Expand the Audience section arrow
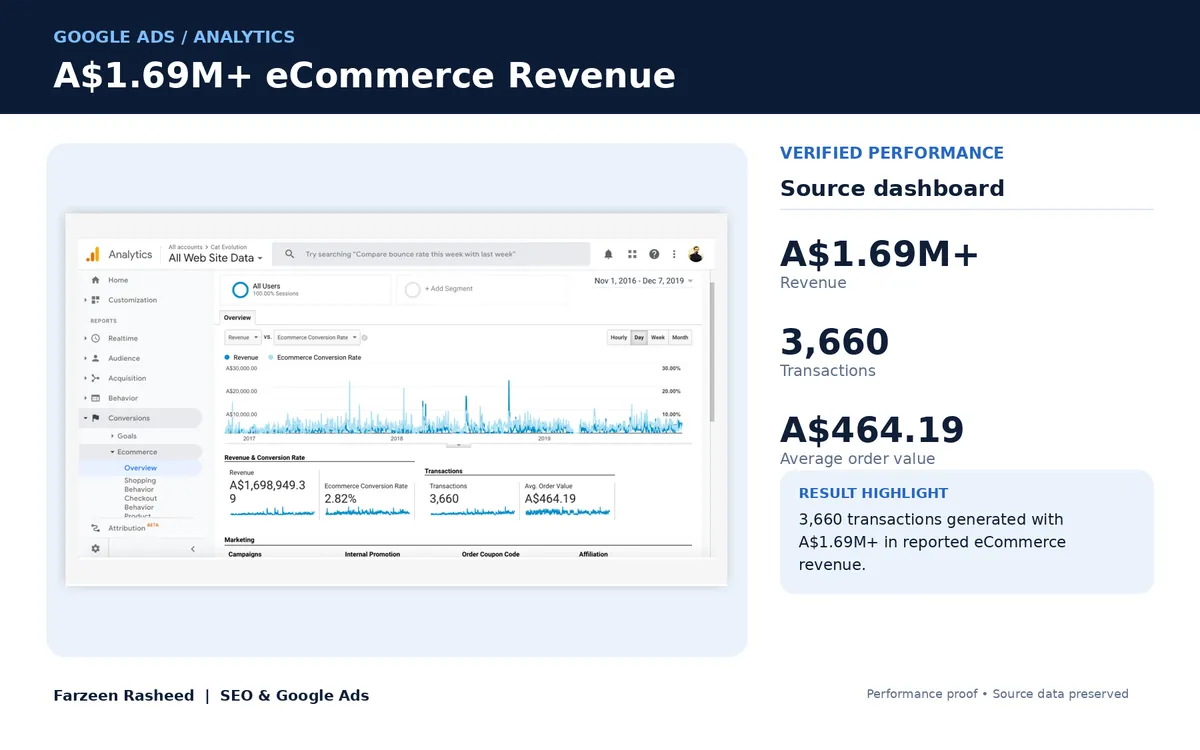Screen dimensions: 1200x750 [x=85, y=358]
